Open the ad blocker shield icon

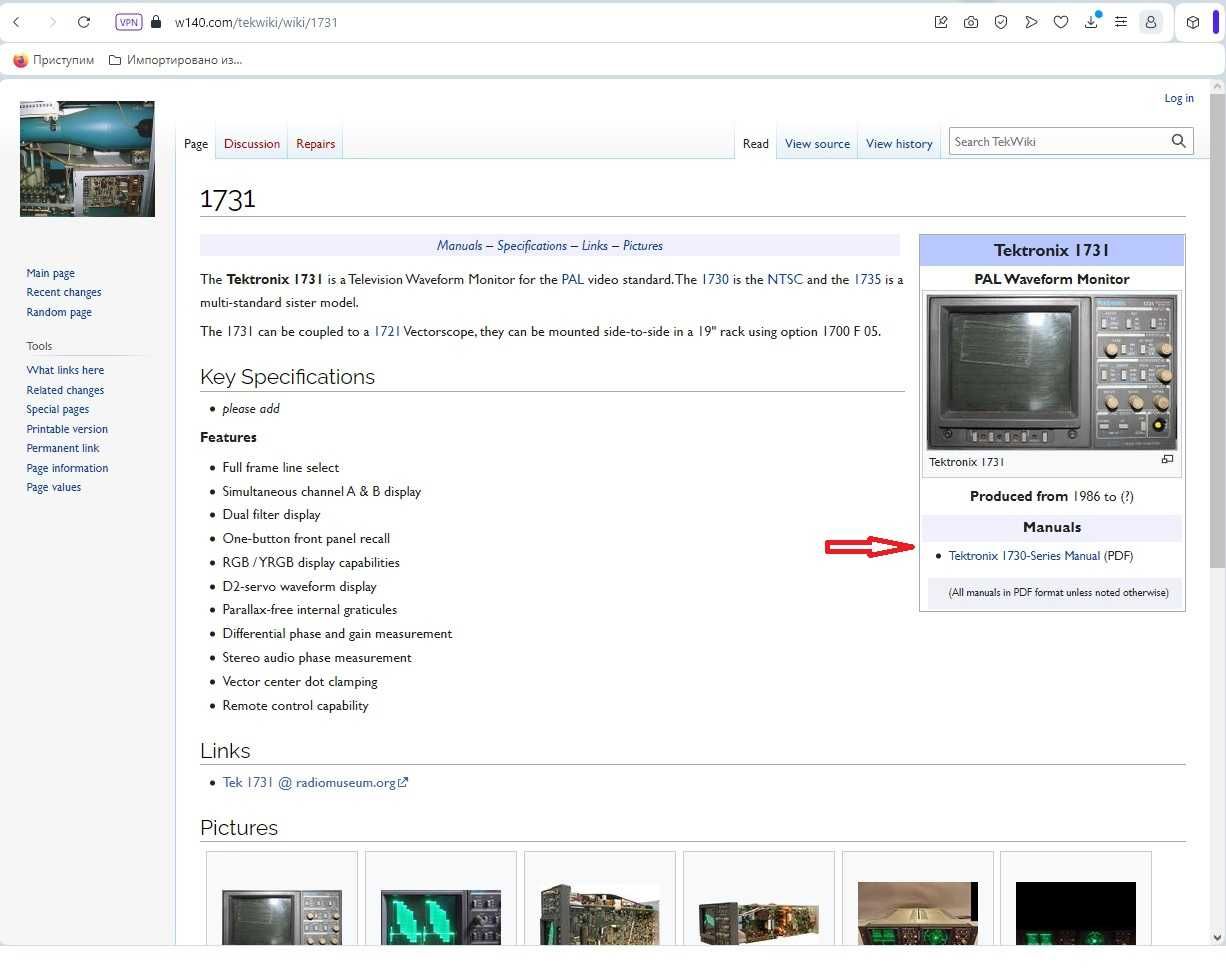pos(1001,22)
